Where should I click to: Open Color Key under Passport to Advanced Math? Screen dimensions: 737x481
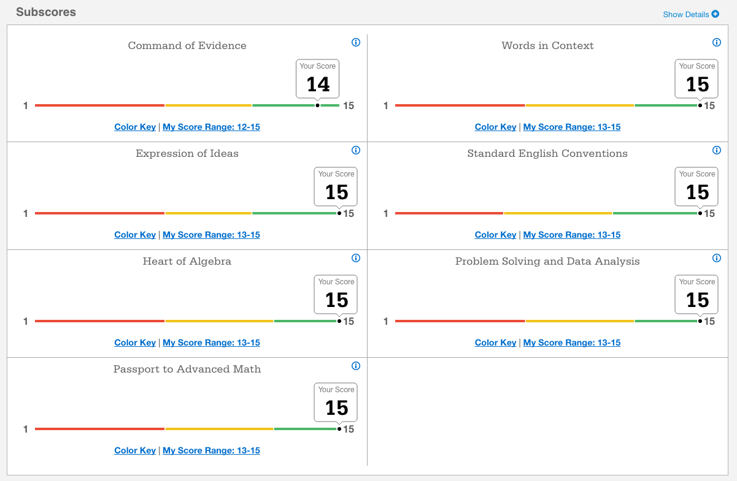click(135, 451)
